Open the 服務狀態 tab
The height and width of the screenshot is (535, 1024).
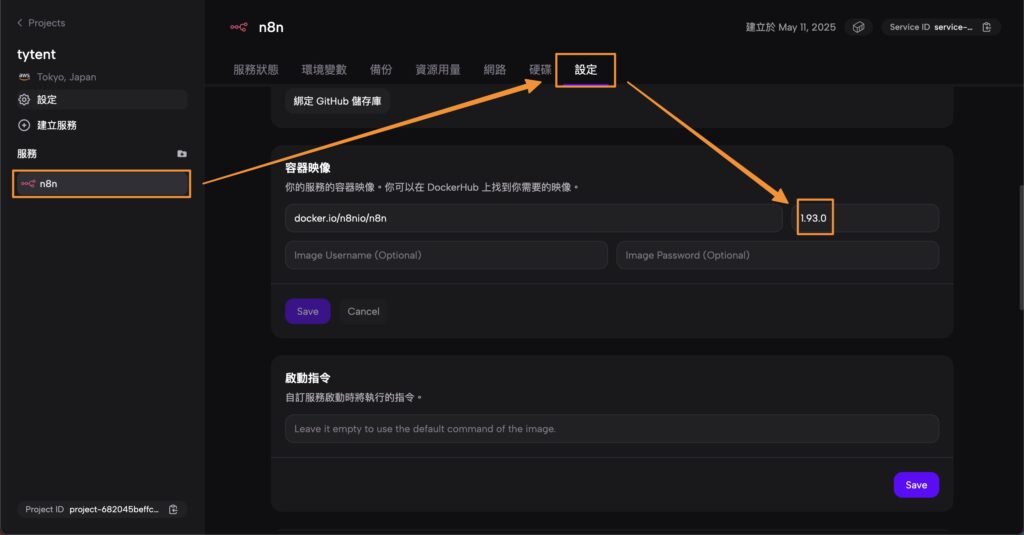255,69
